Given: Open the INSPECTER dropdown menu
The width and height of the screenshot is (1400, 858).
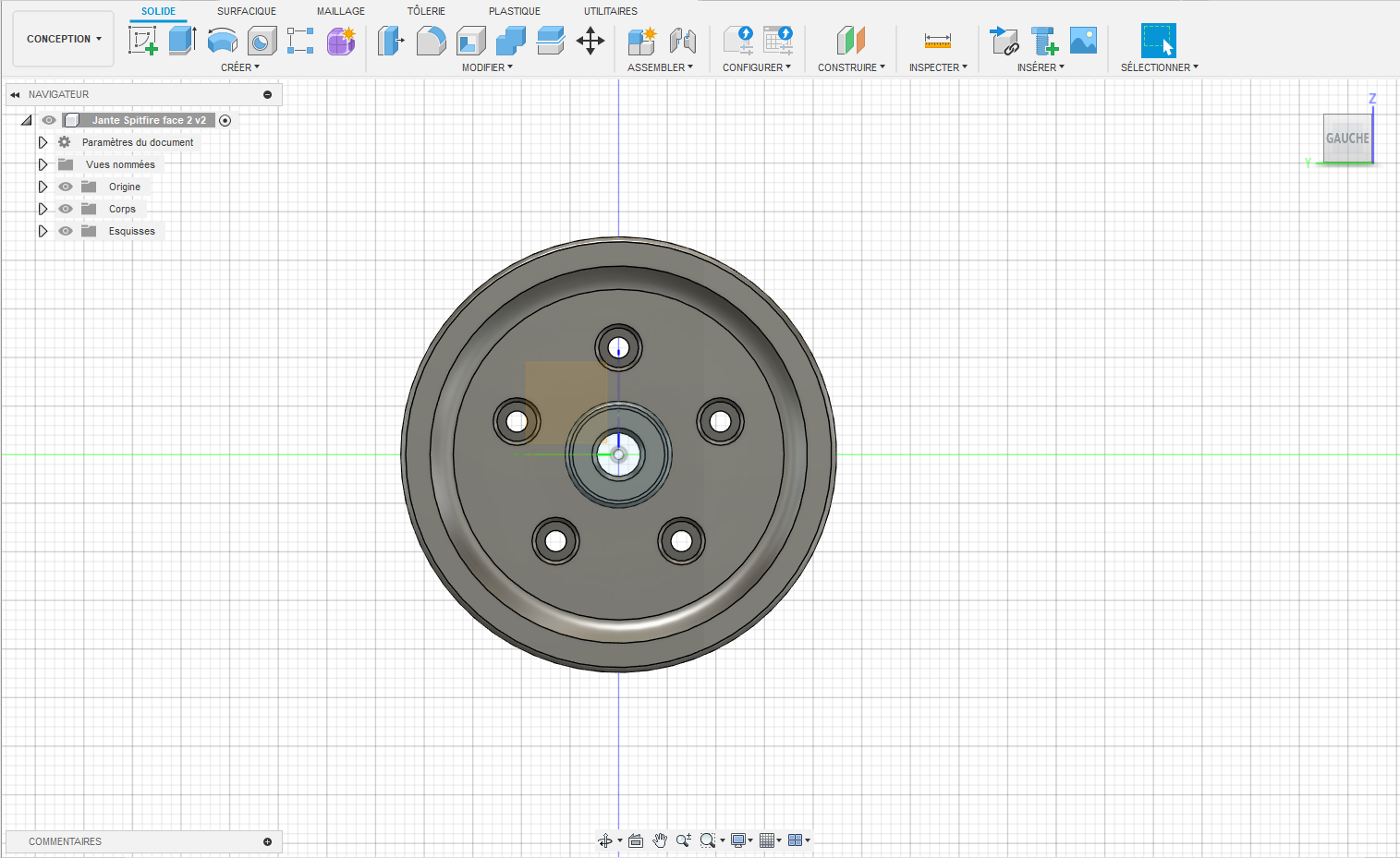Looking at the screenshot, I should coord(938,67).
